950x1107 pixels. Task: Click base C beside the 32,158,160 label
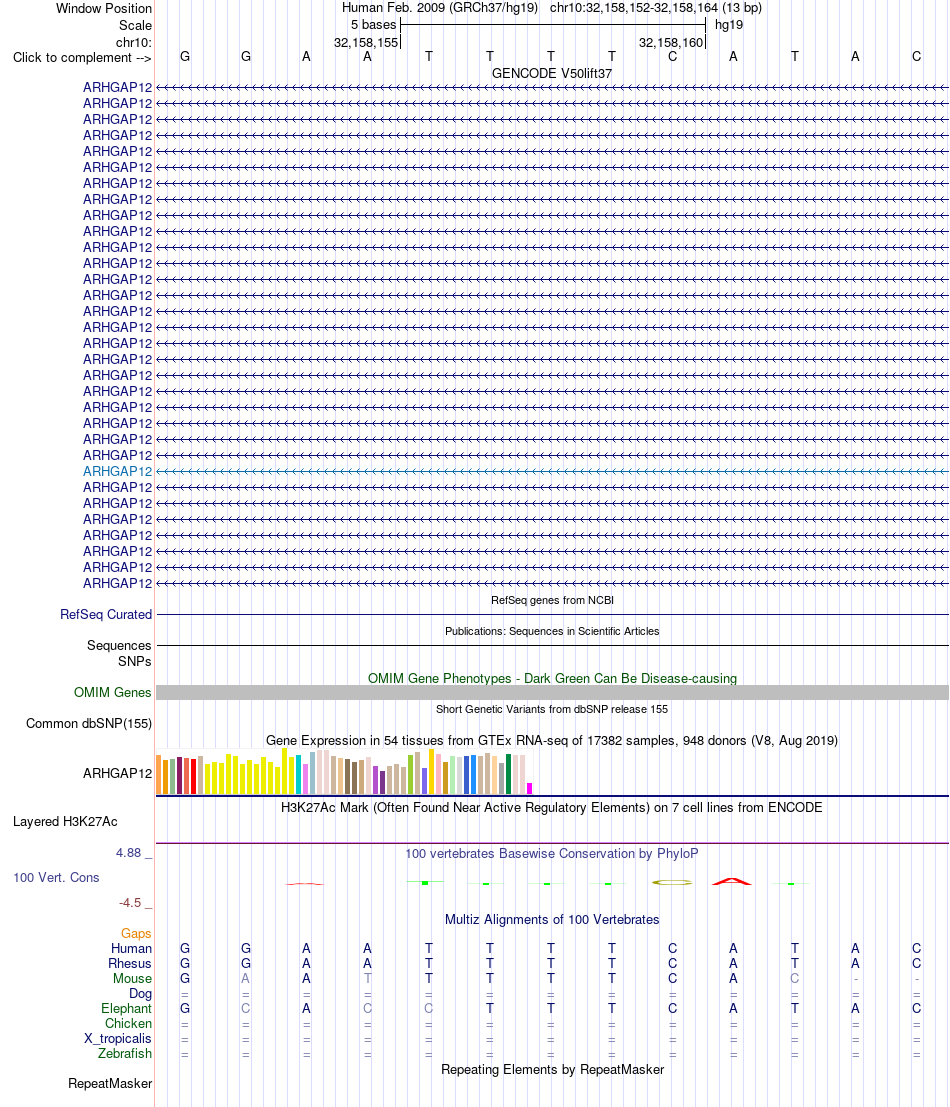pyautogui.click(x=673, y=56)
